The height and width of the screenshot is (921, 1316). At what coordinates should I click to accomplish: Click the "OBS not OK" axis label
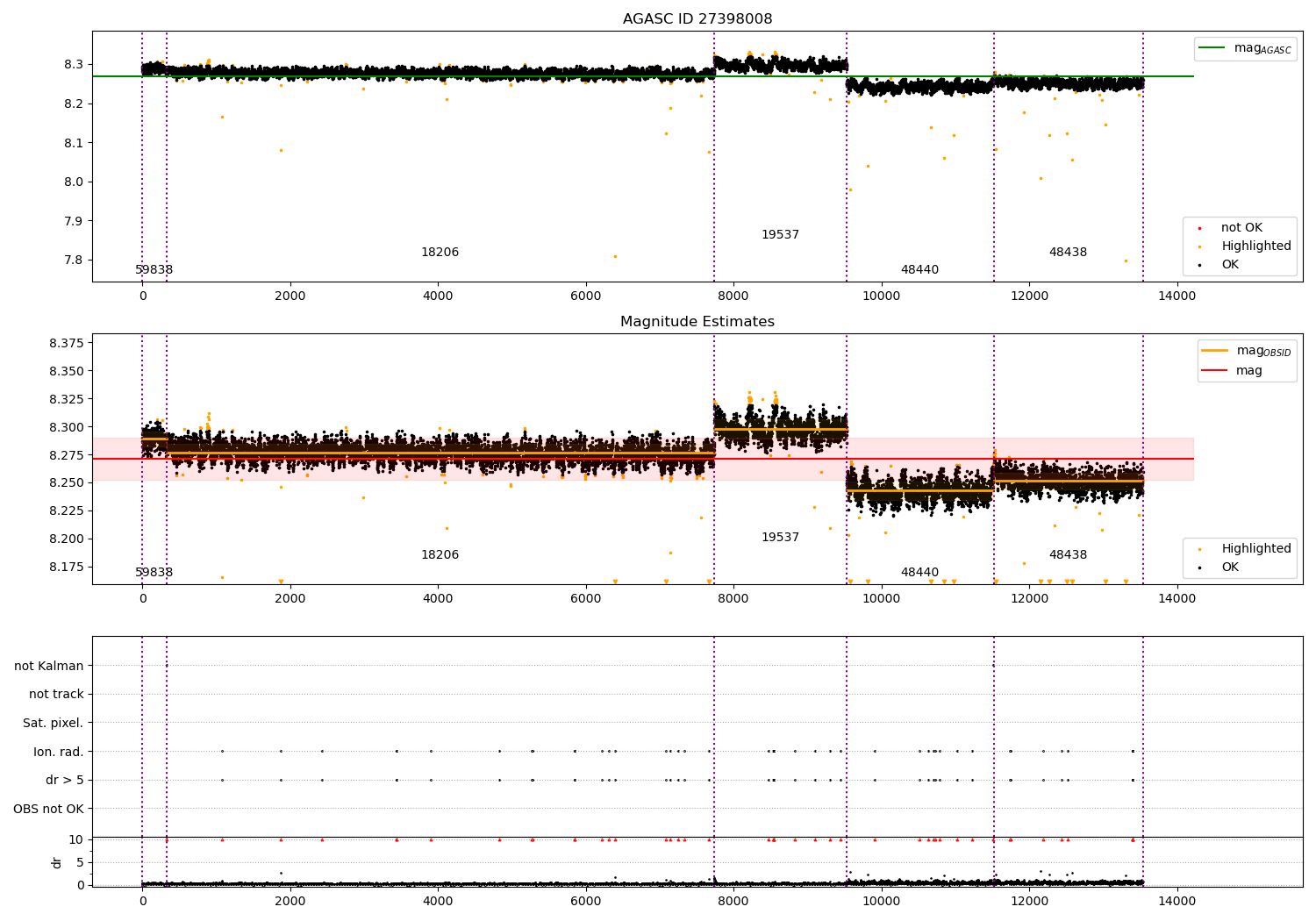pos(49,810)
